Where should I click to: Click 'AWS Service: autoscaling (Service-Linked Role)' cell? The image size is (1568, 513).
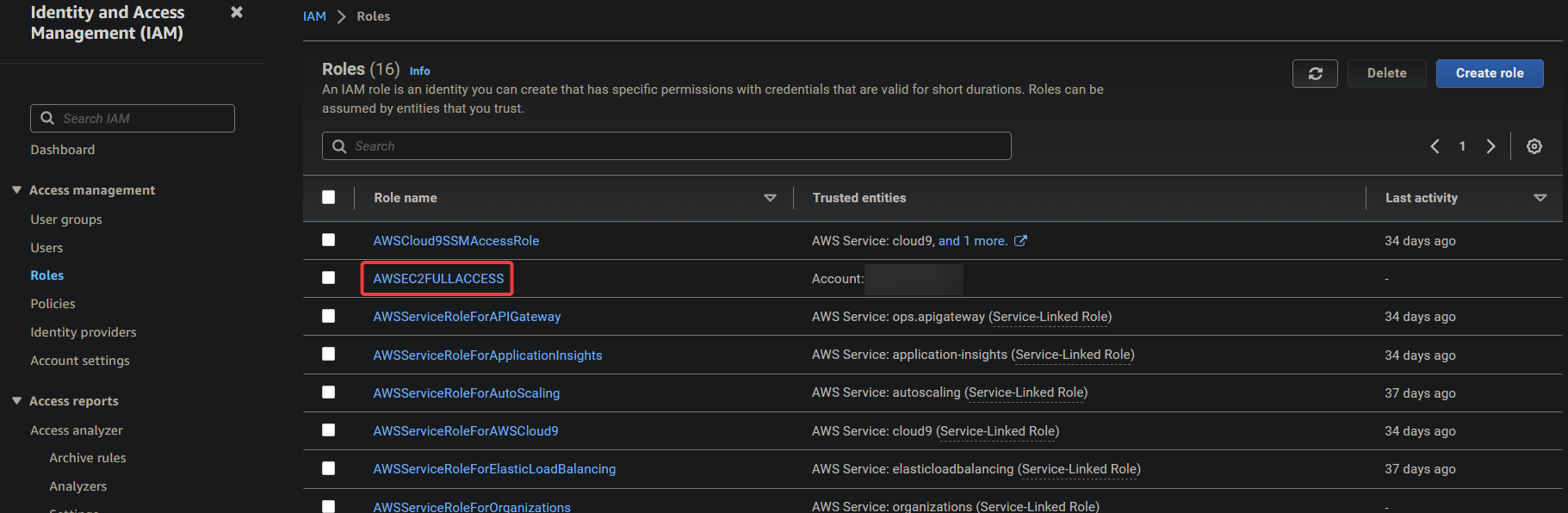tap(950, 392)
